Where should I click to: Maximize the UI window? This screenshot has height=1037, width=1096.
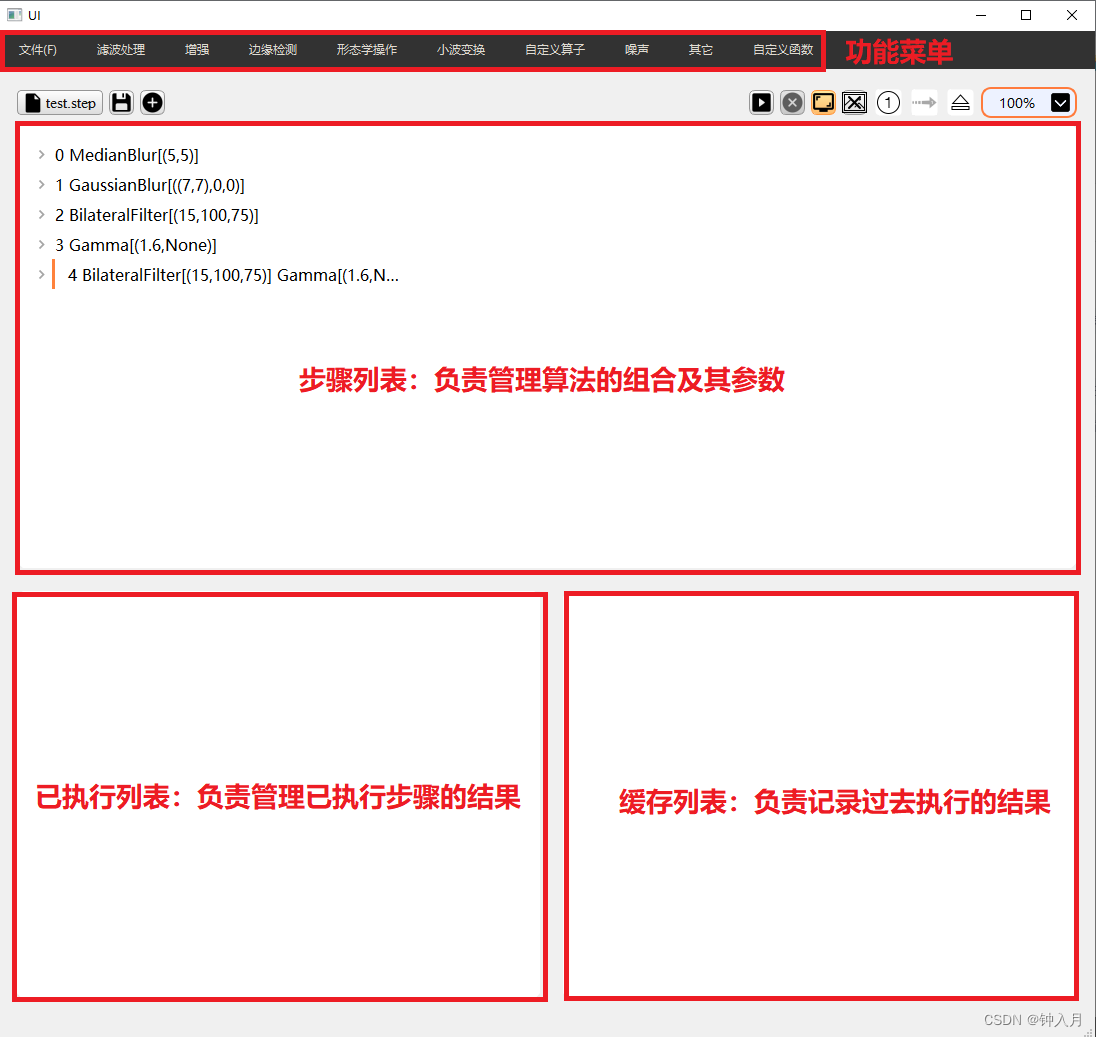[x=1026, y=15]
